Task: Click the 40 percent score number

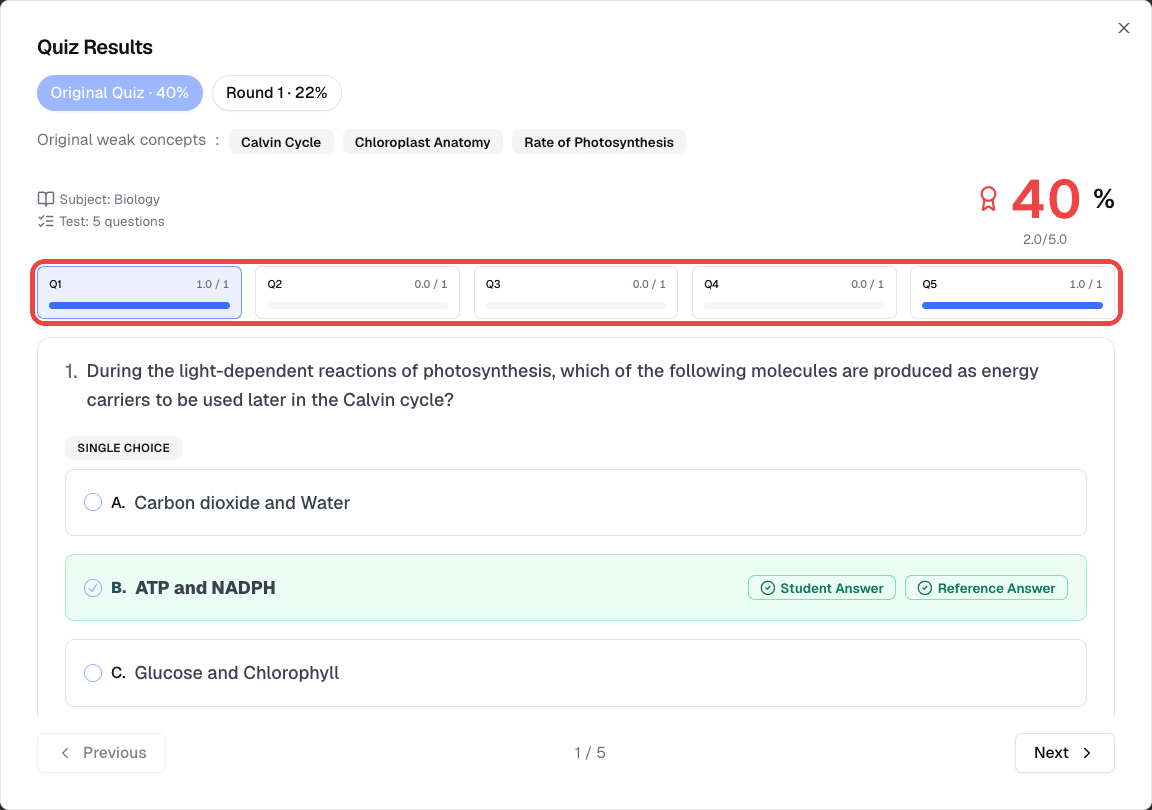Action: (x=1046, y=199)
